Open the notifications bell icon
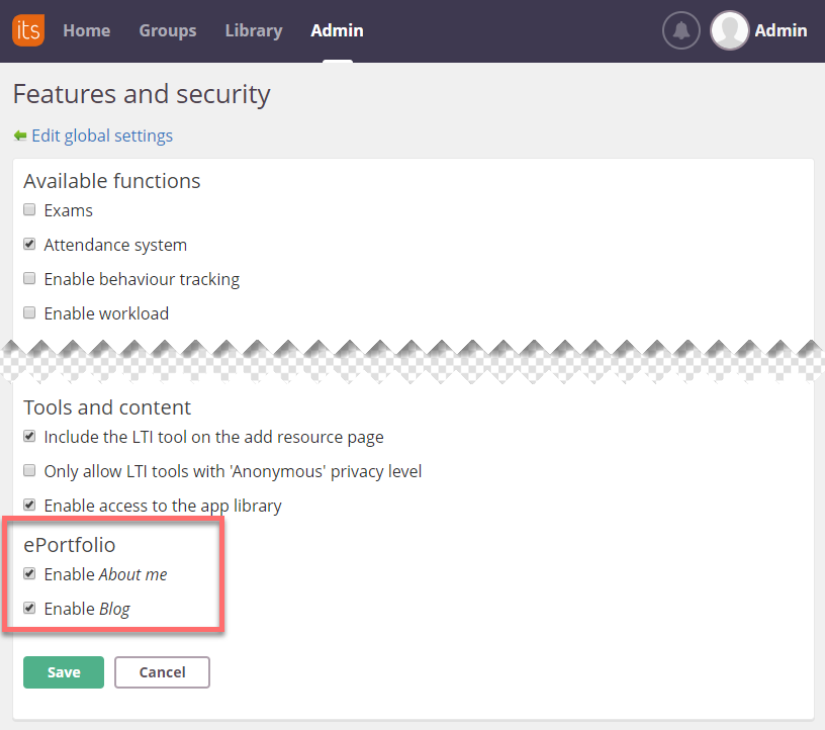The image size is (825, 730). pyautogui.click(x=681, y=30)
